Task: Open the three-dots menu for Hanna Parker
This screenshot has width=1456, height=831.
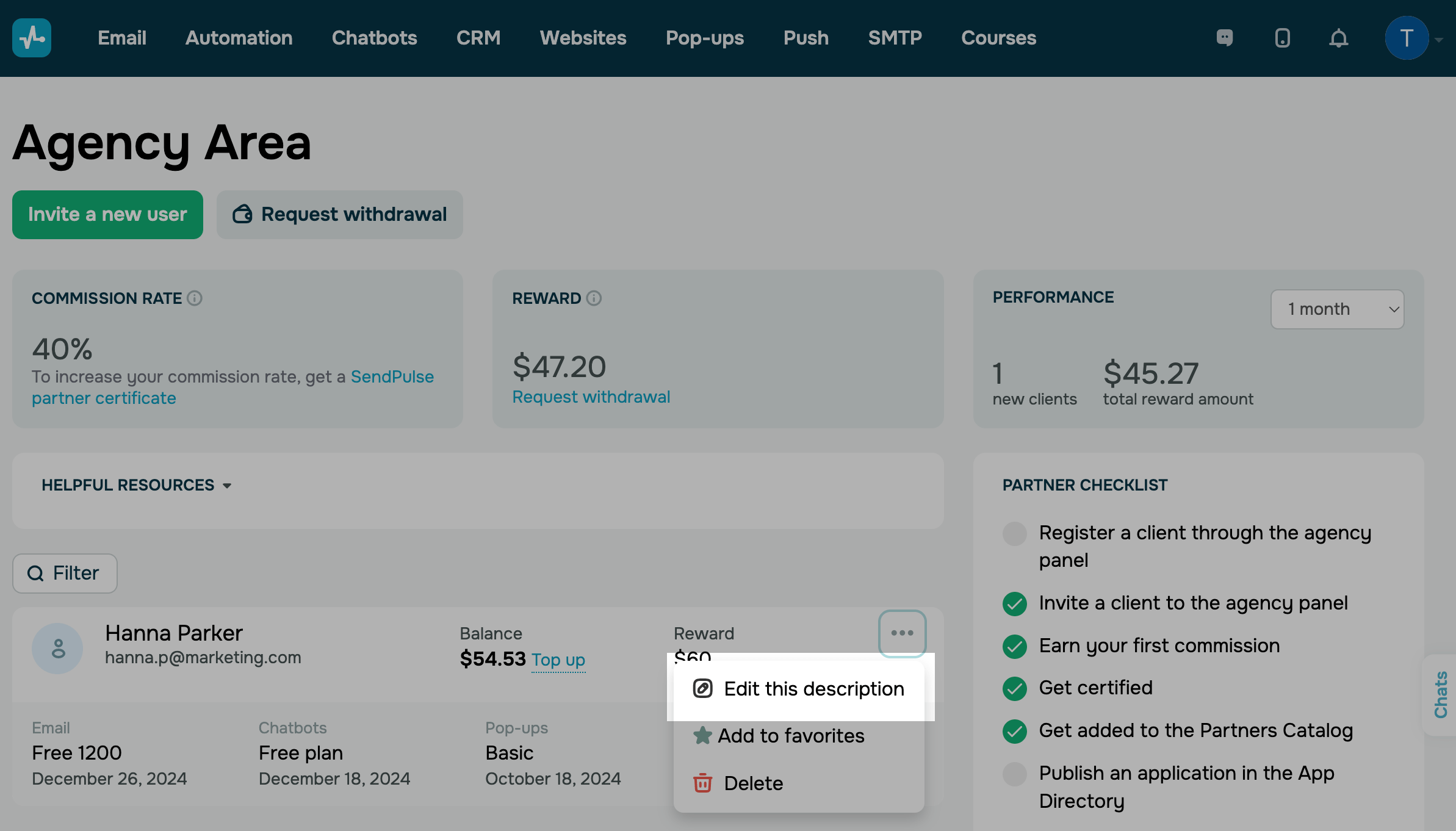Action: [x=902, y=633]
